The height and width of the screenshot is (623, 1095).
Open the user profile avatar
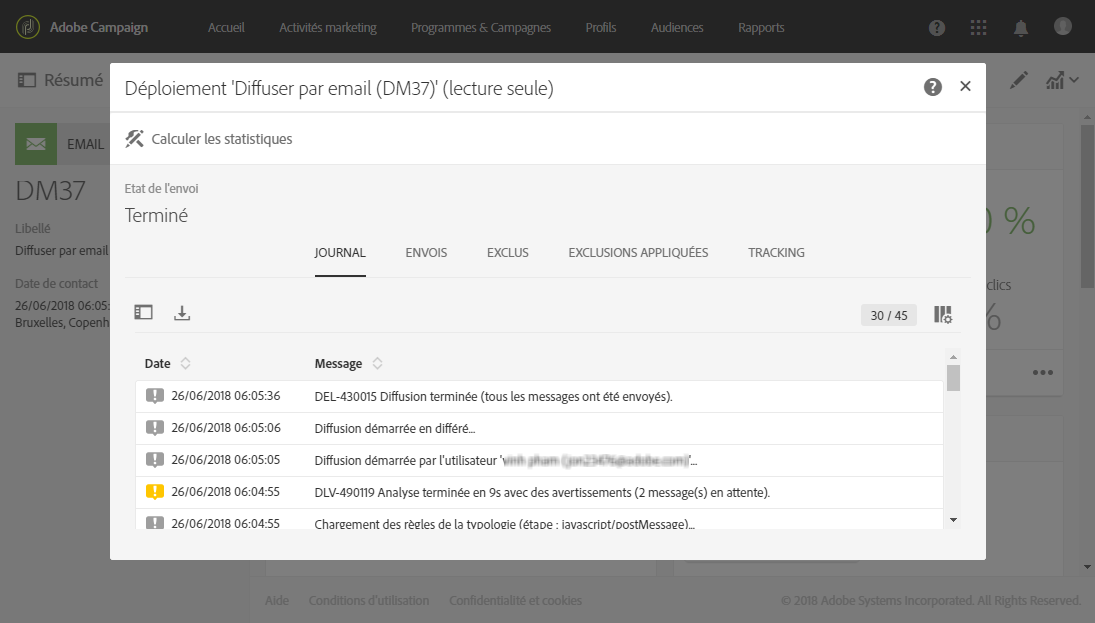coord(1062,27)
